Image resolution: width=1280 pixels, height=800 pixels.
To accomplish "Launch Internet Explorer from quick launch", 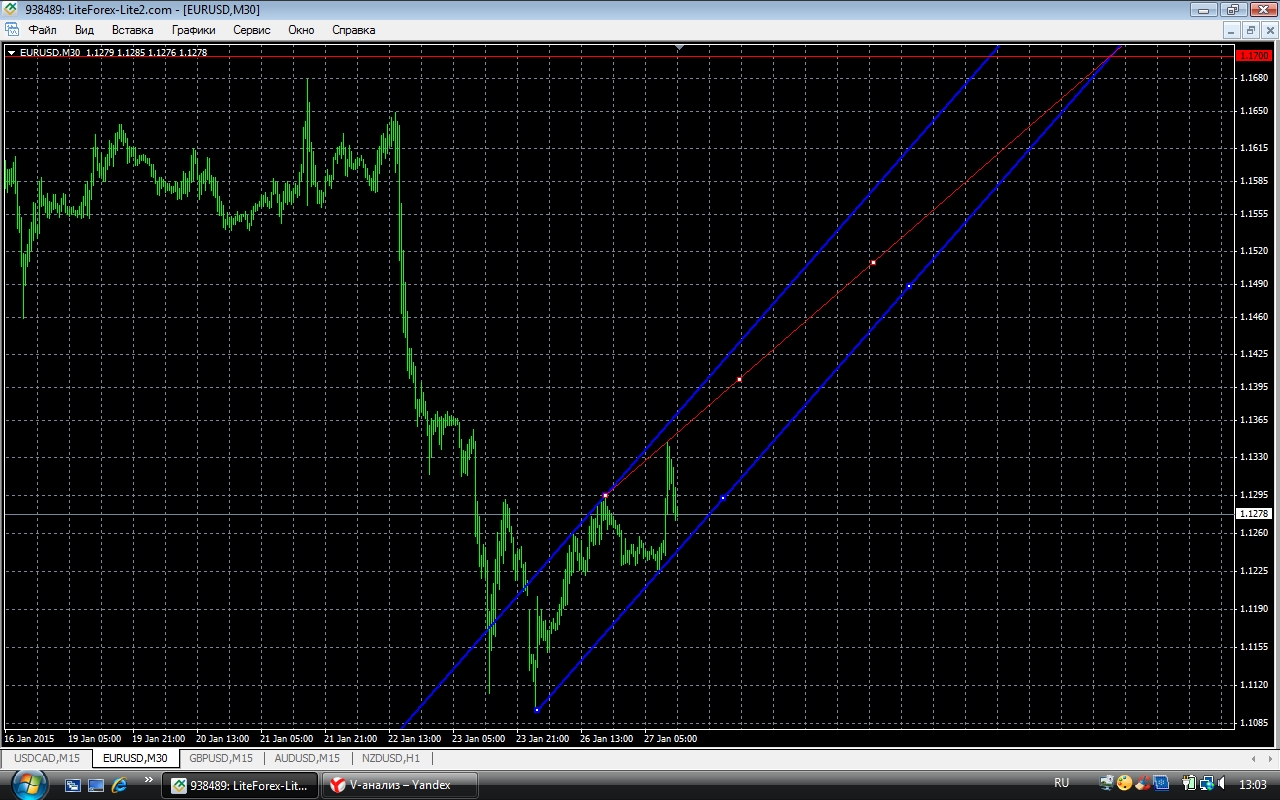I will [x=119, y=785].
